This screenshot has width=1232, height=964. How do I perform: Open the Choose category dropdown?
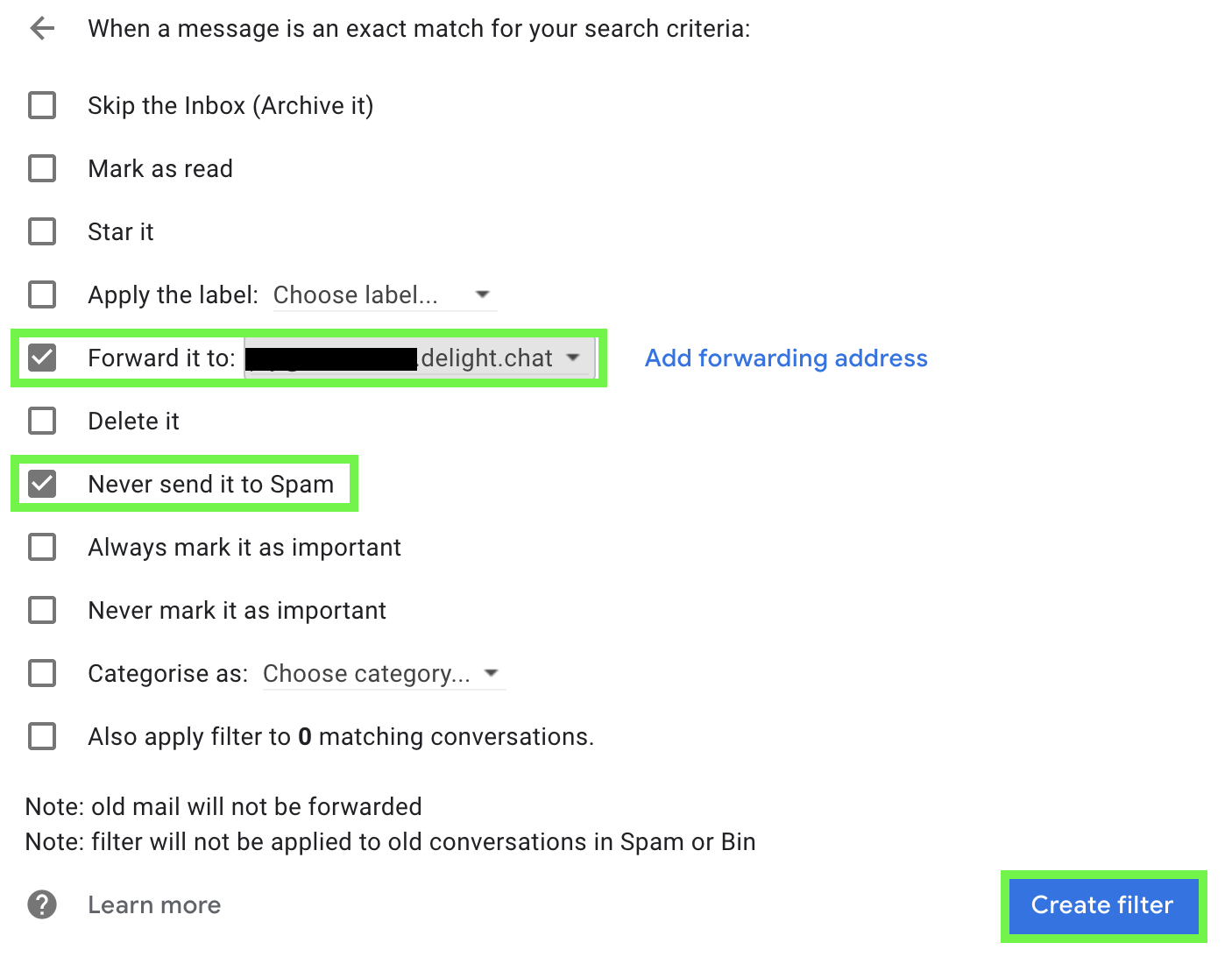(x=382, y=674)
